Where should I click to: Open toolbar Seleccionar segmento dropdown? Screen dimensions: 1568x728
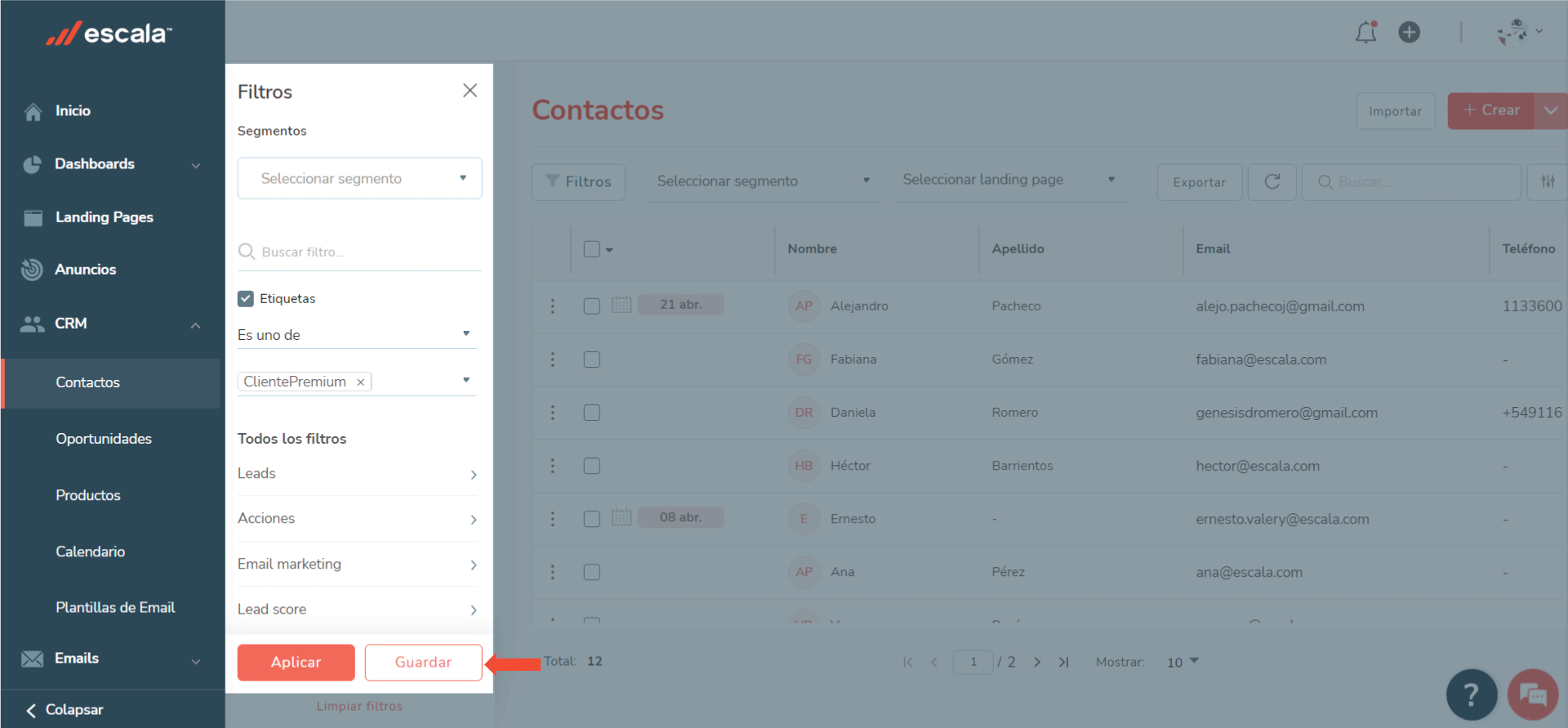[x=764, y=181]
